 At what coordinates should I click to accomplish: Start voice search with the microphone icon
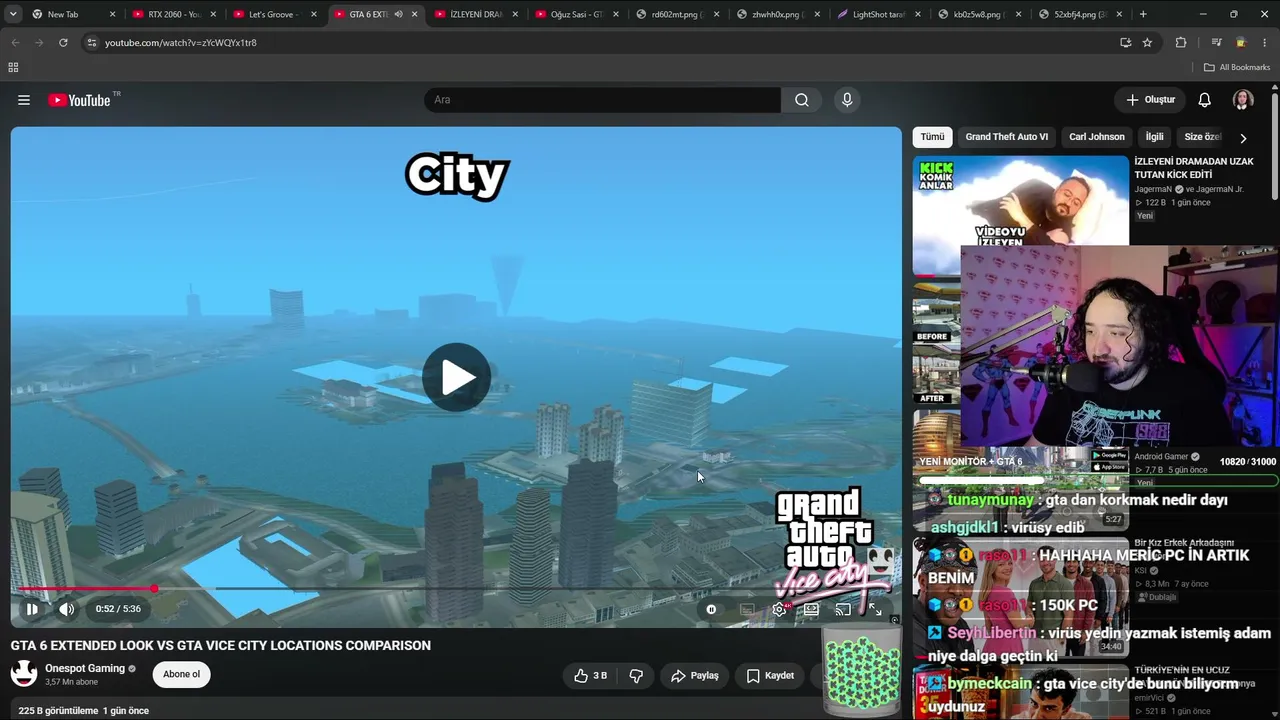click(847, 100)
